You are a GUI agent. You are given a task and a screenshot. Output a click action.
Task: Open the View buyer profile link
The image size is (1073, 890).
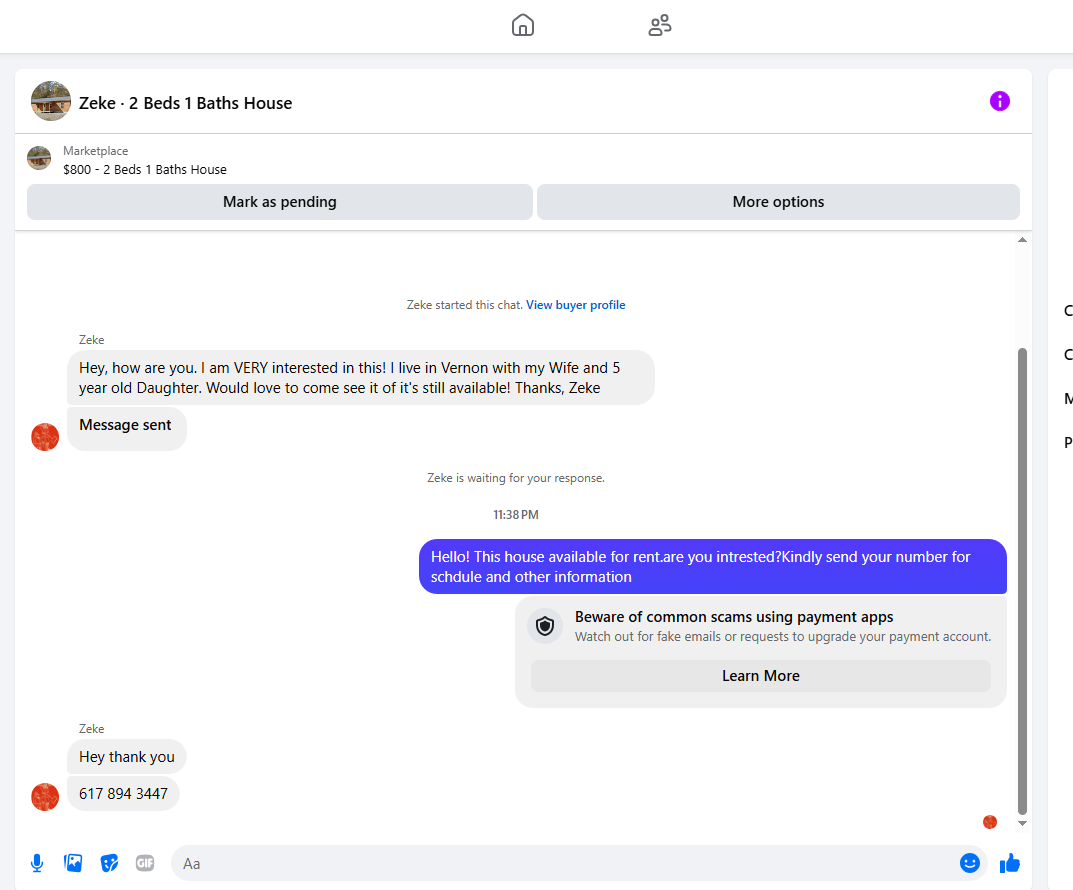pyautogui.click(x=576, y=305)
